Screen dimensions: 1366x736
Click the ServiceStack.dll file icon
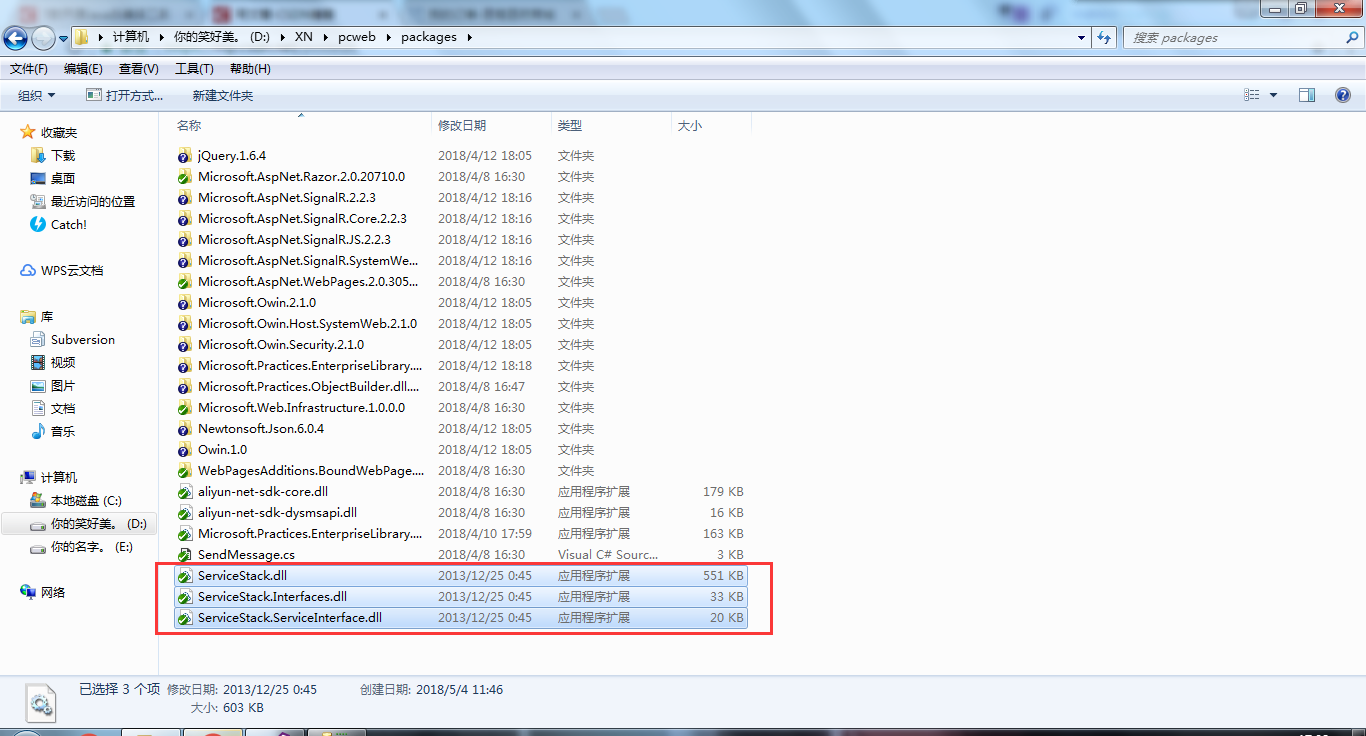(184, 576)
